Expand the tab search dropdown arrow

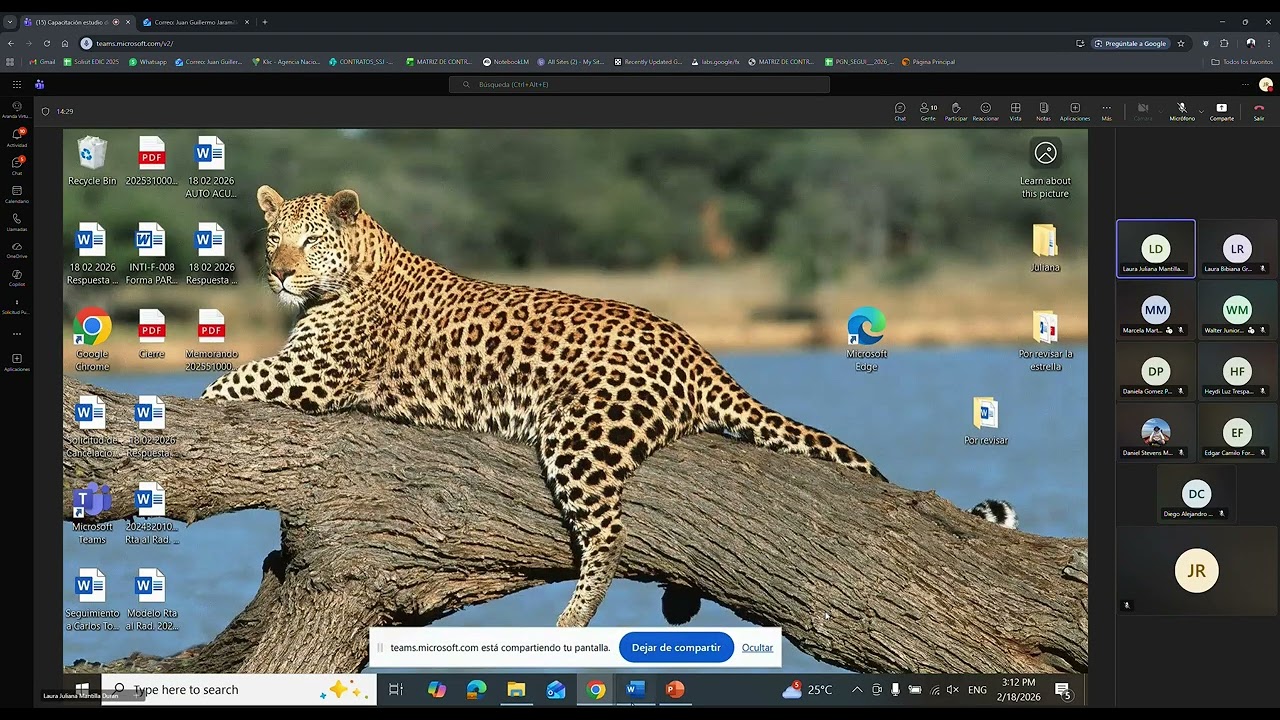[x=10, y=22]
